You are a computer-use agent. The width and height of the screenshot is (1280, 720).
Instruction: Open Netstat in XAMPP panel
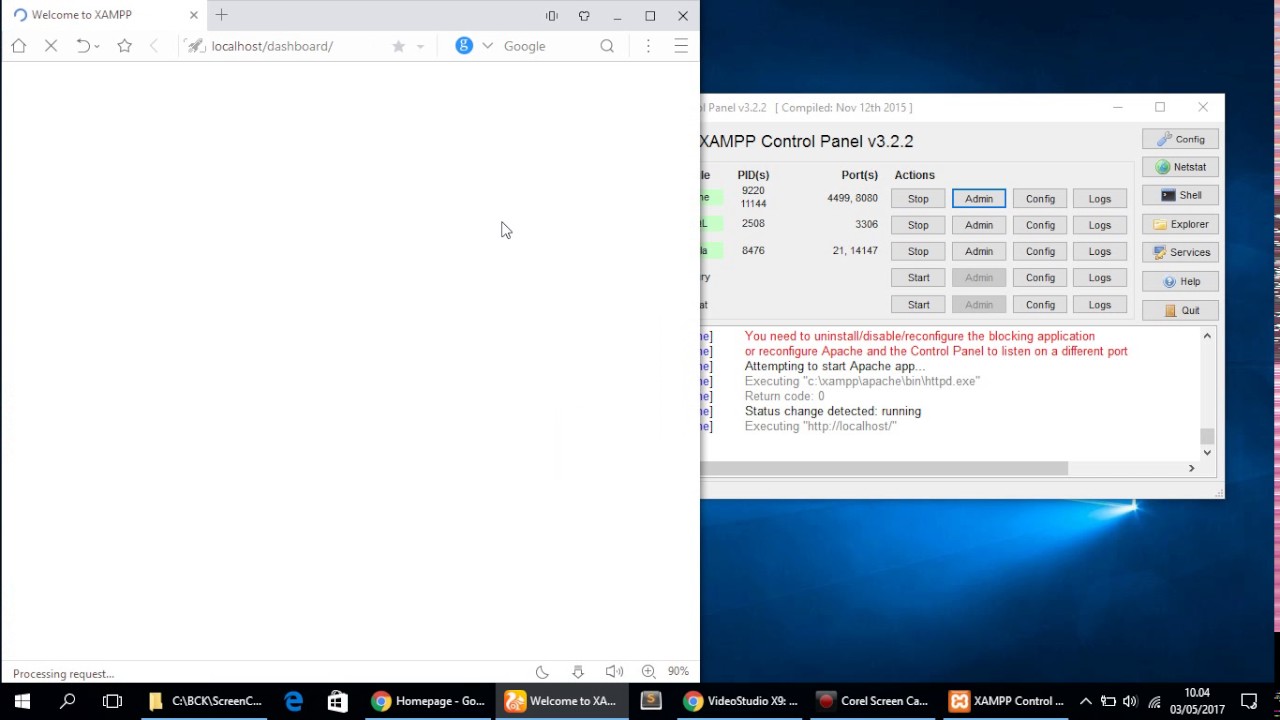(1180, 167)
